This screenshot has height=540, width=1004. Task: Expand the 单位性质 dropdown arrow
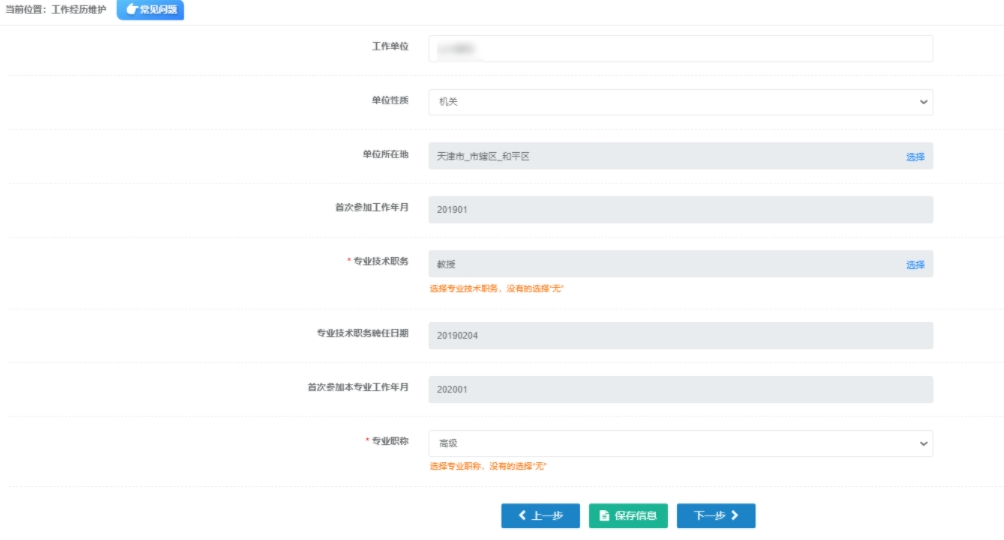pyautogui.click(x=922, y=102)
